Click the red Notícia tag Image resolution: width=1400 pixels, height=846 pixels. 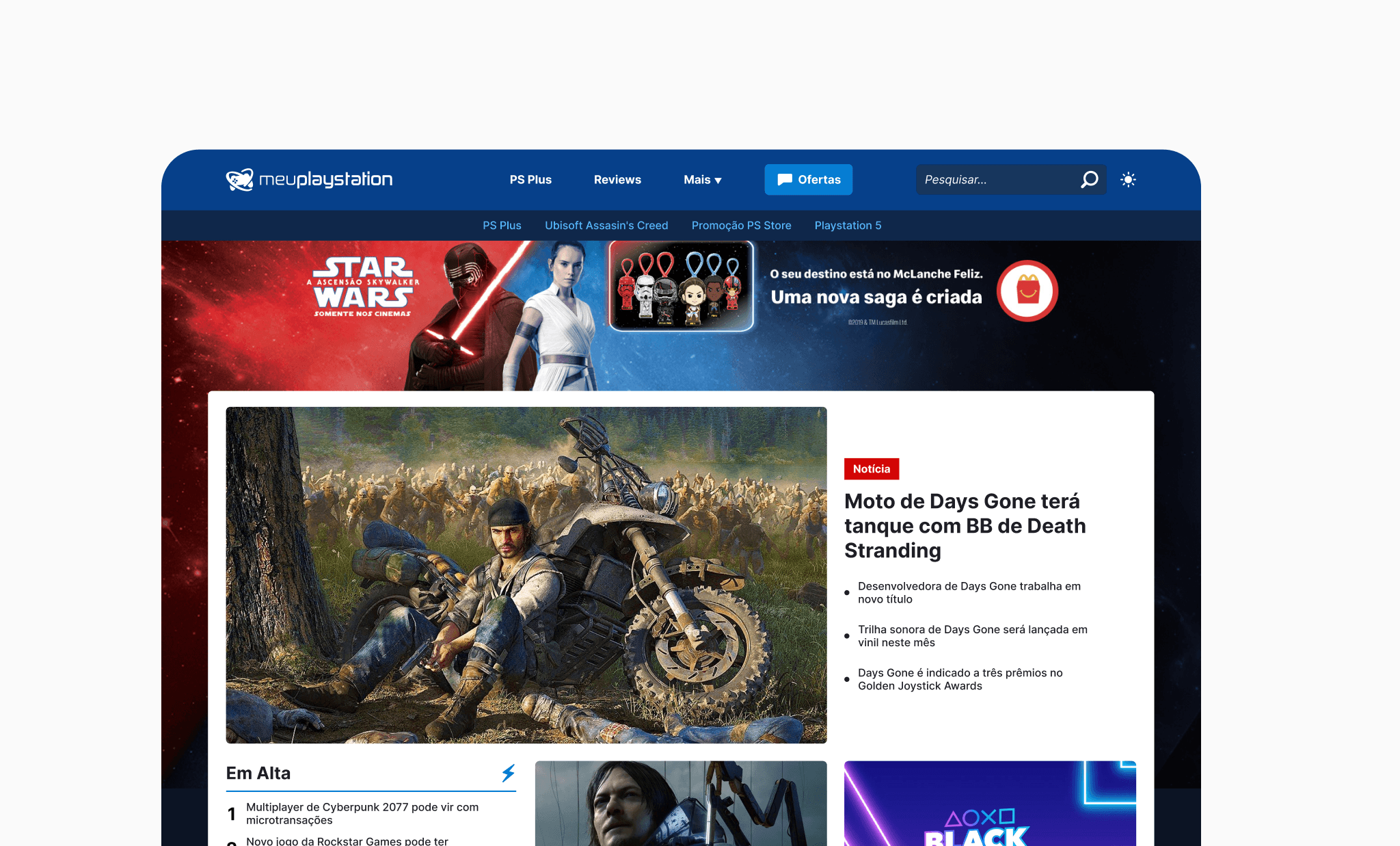872,469
